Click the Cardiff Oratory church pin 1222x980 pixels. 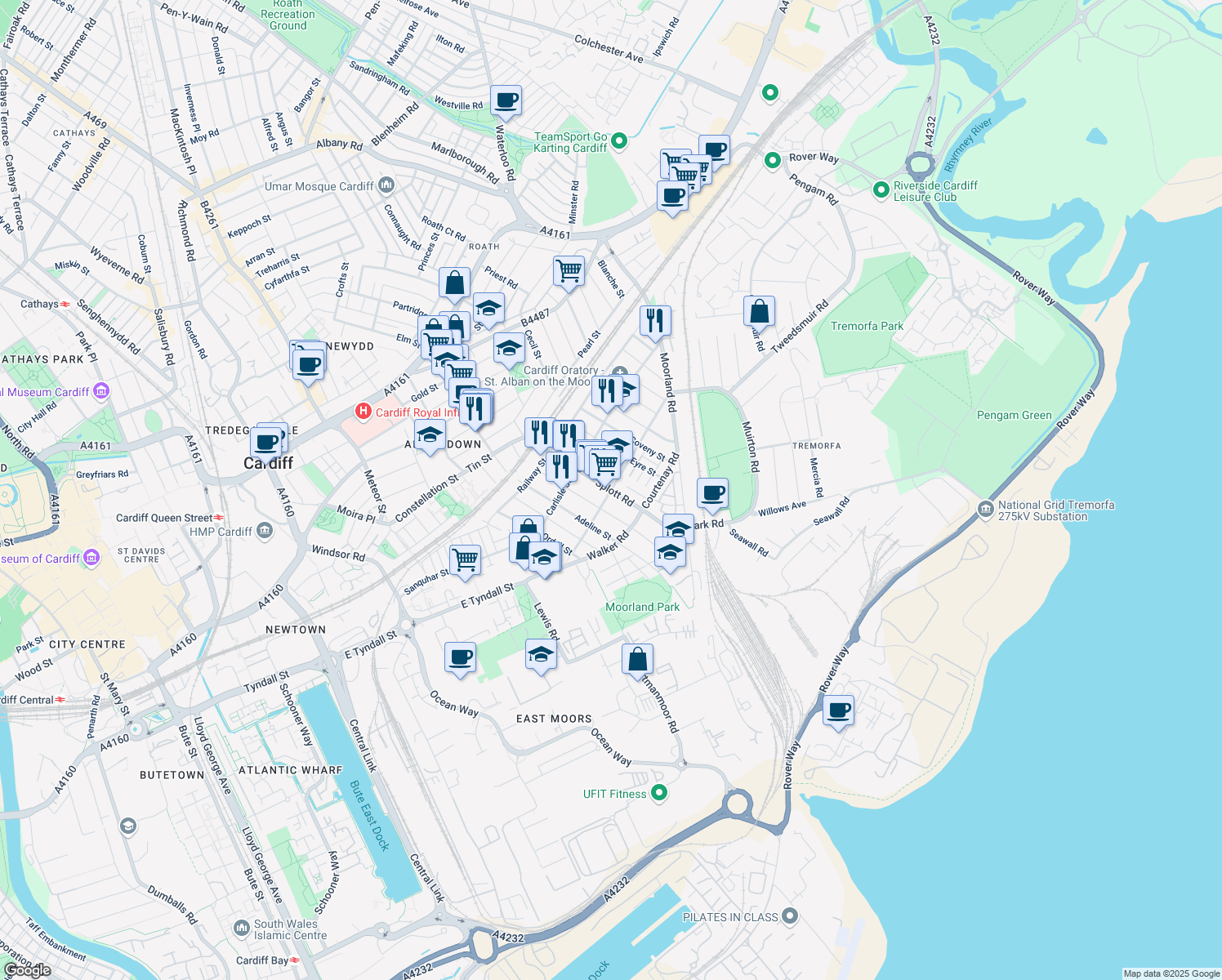click(x=619, y=373)
